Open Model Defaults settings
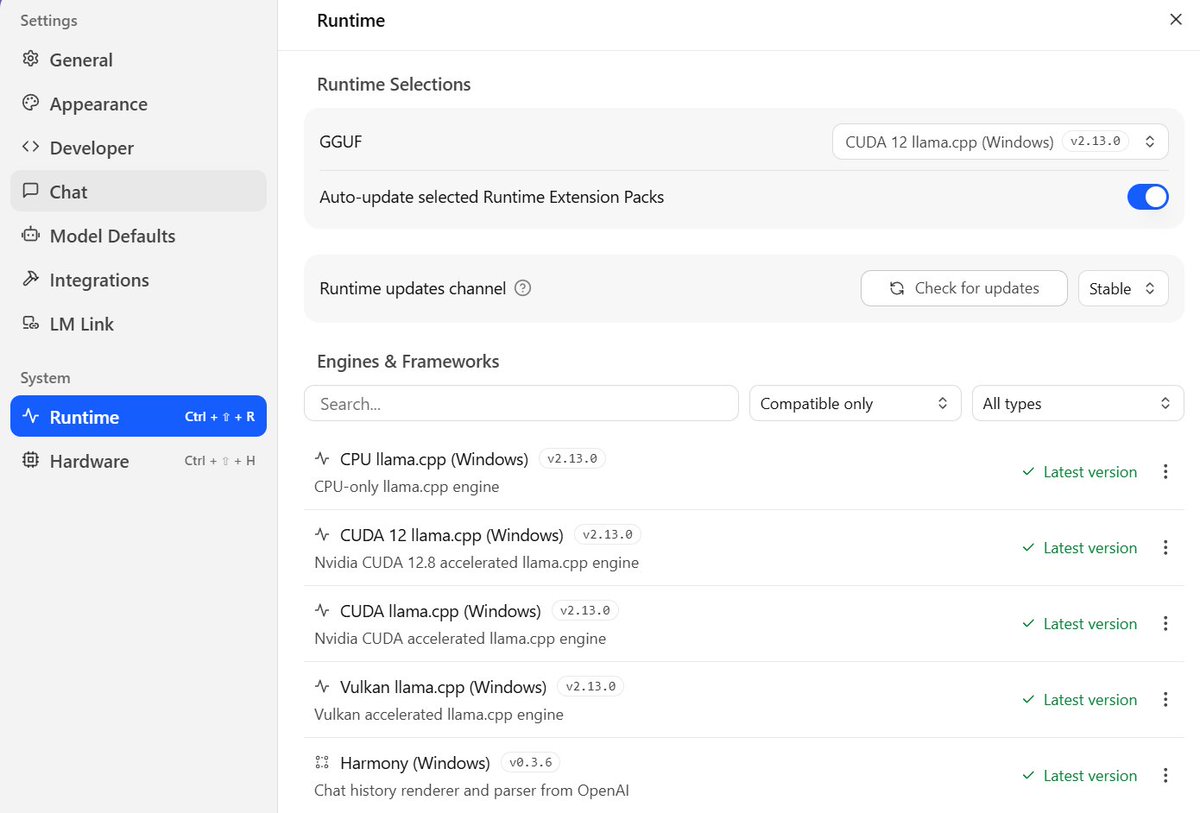The width and height of the screenshot is (1200, 813). pos(138,236)
